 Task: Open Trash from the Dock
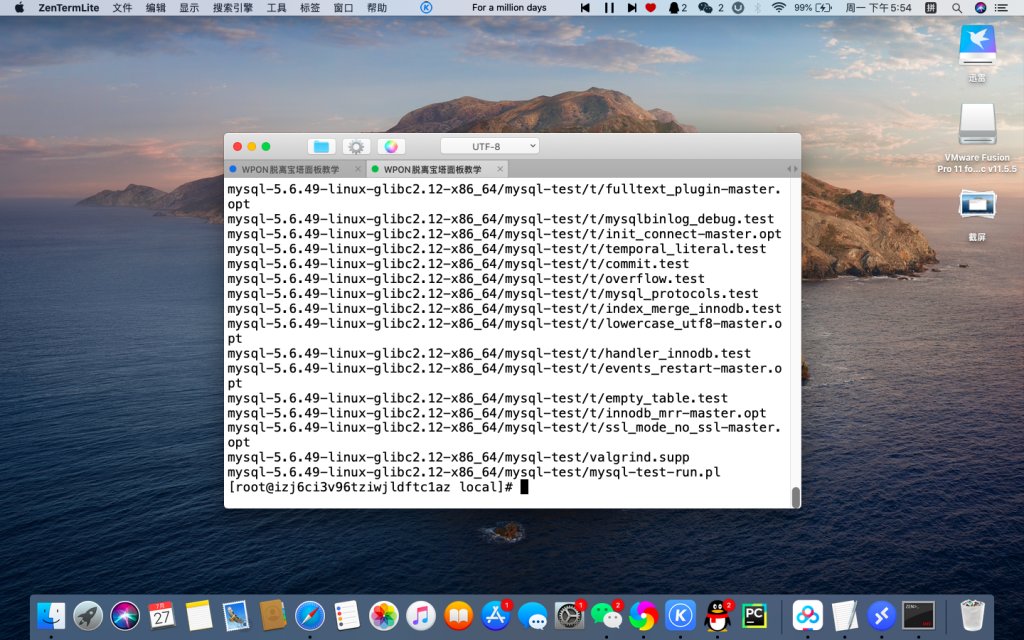pos(972,615)
